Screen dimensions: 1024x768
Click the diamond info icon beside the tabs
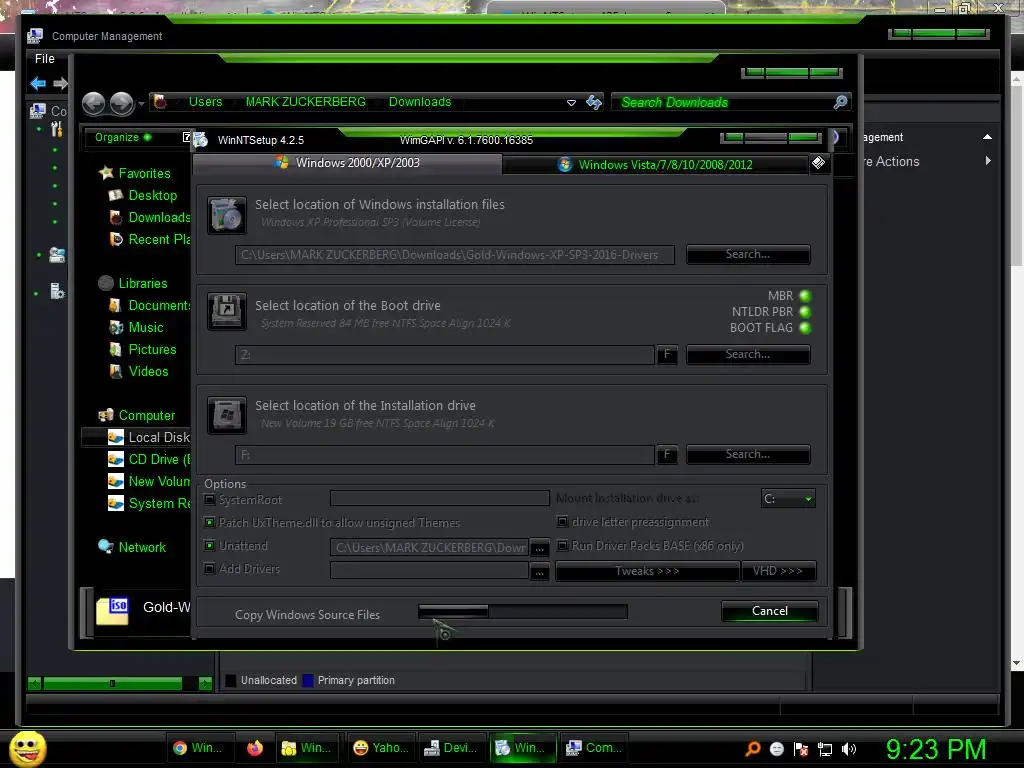coord(818,163)
